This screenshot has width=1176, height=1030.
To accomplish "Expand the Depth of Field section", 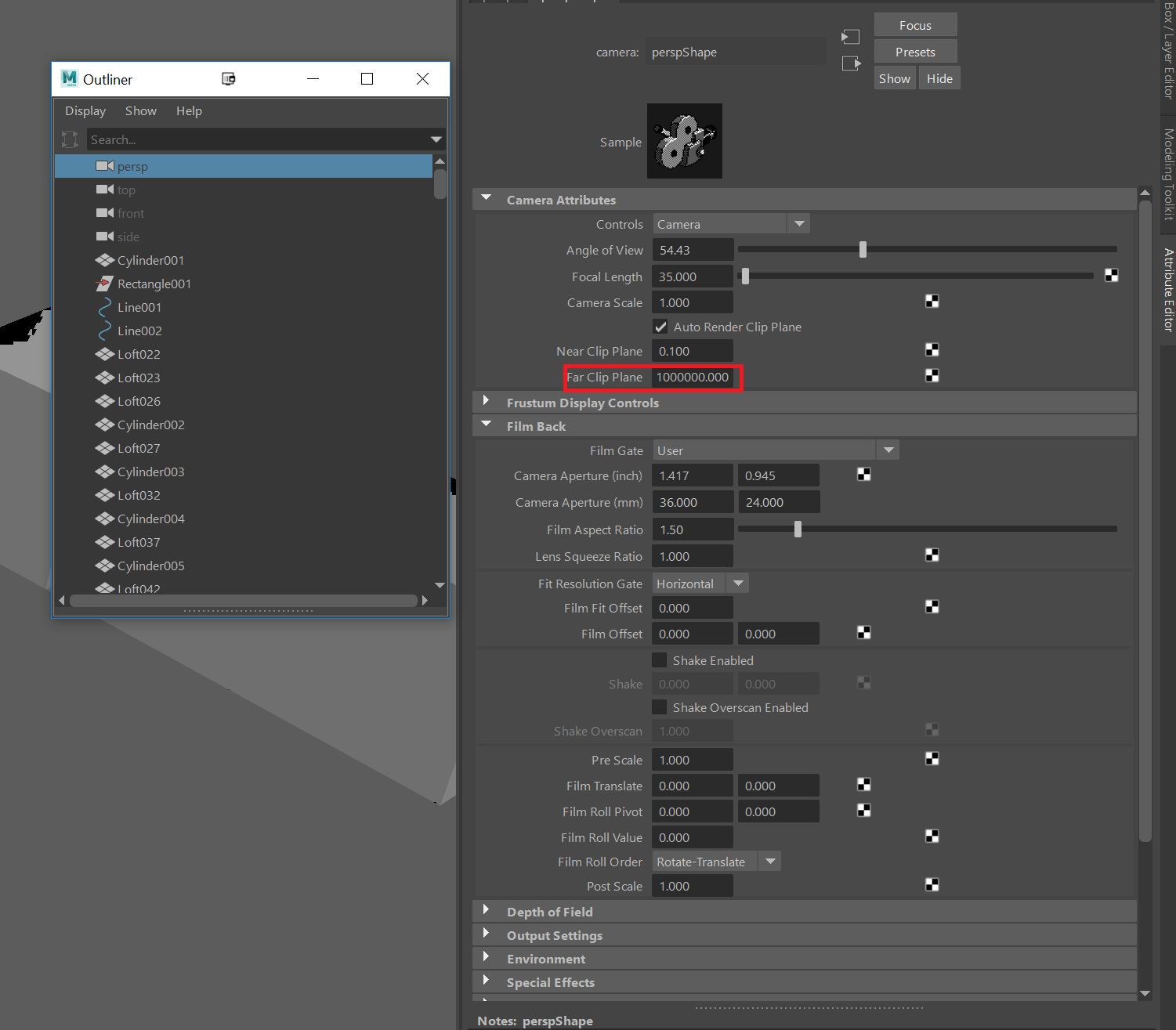I will 487,911.
